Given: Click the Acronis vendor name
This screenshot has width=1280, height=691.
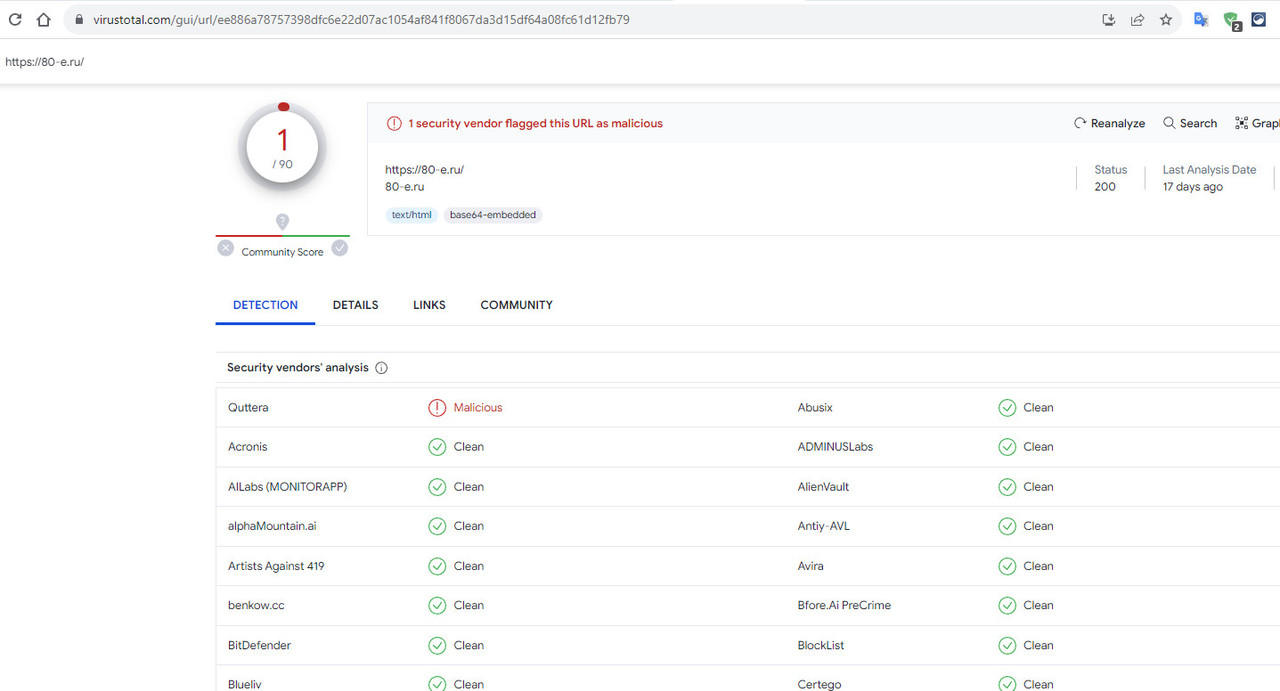Looking at the screenshot, I should 248,447.
